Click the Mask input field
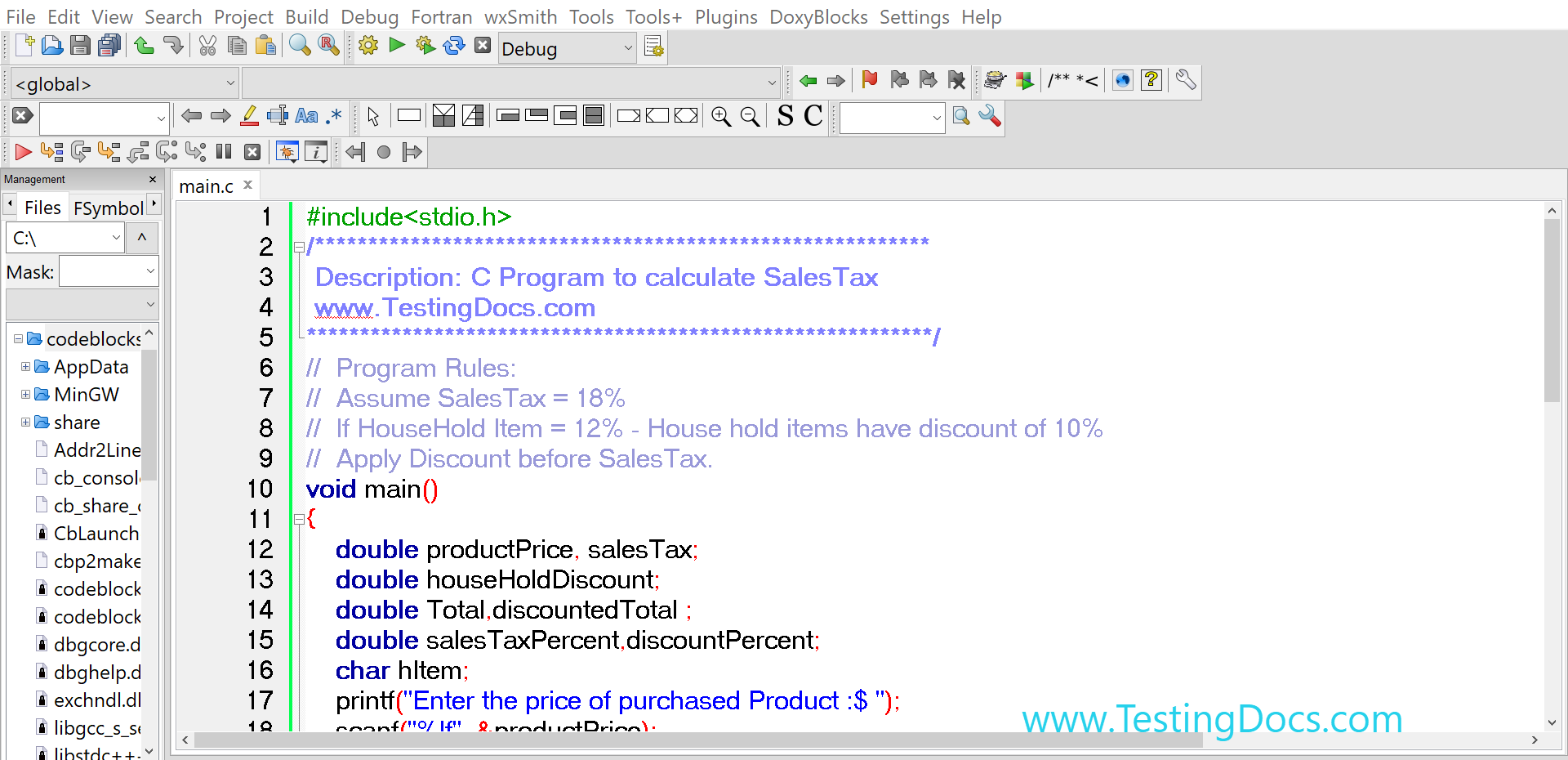This screenshot has height=760, width=1568. pyautogui.click(x=109, y=271)
